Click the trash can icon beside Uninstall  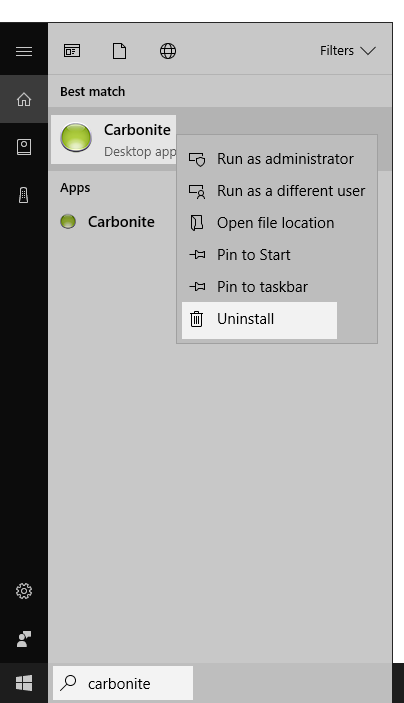pos(196,319)
